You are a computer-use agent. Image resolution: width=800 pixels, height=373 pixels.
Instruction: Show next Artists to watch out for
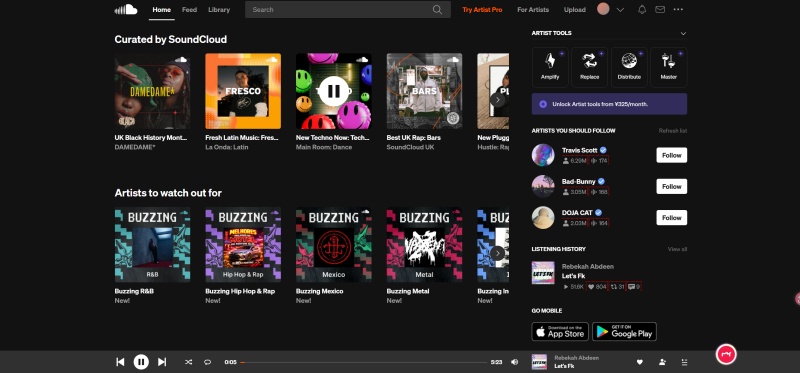[497, 253]
